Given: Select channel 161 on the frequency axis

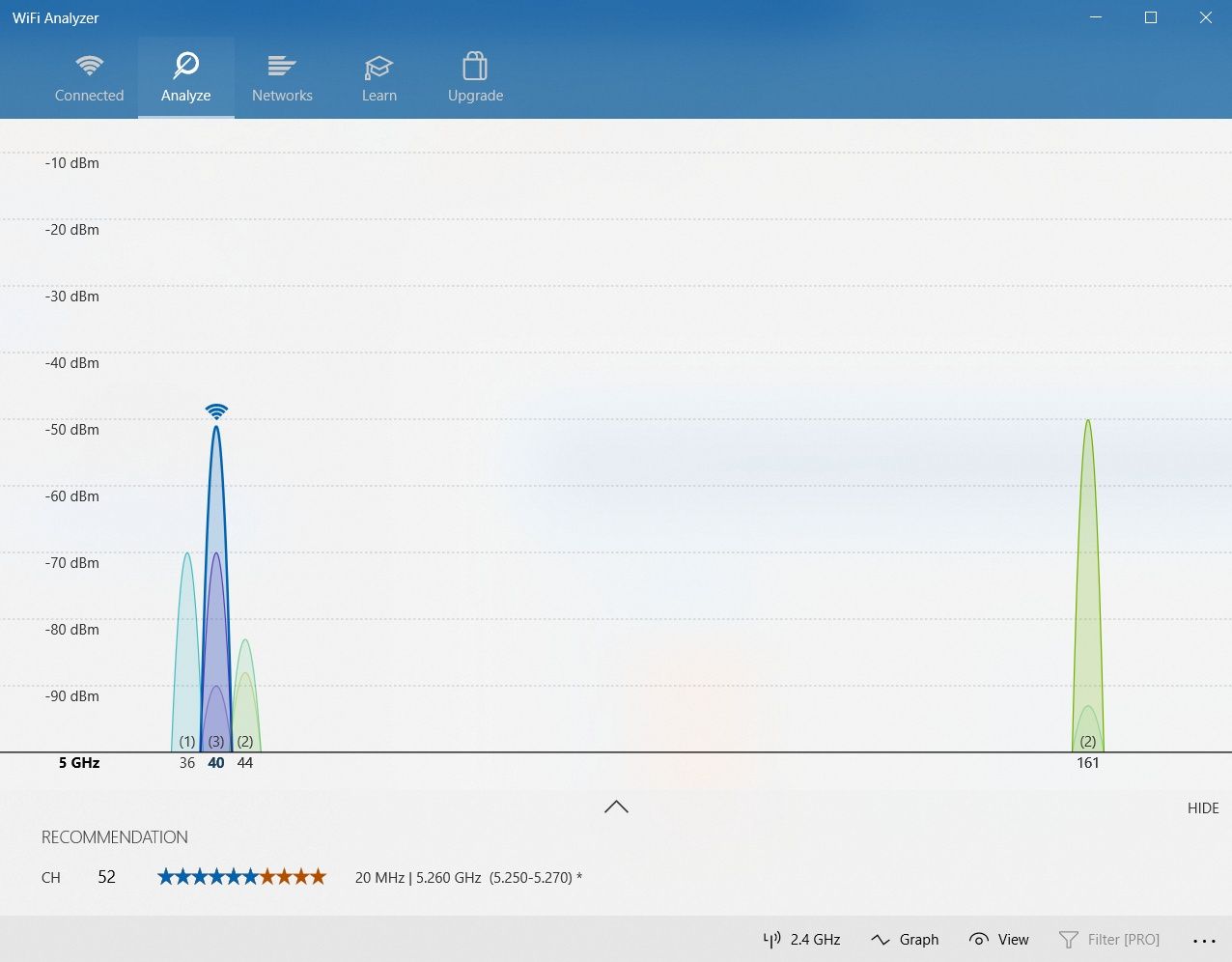Looking at the screenshot, I should point(1088,762).
